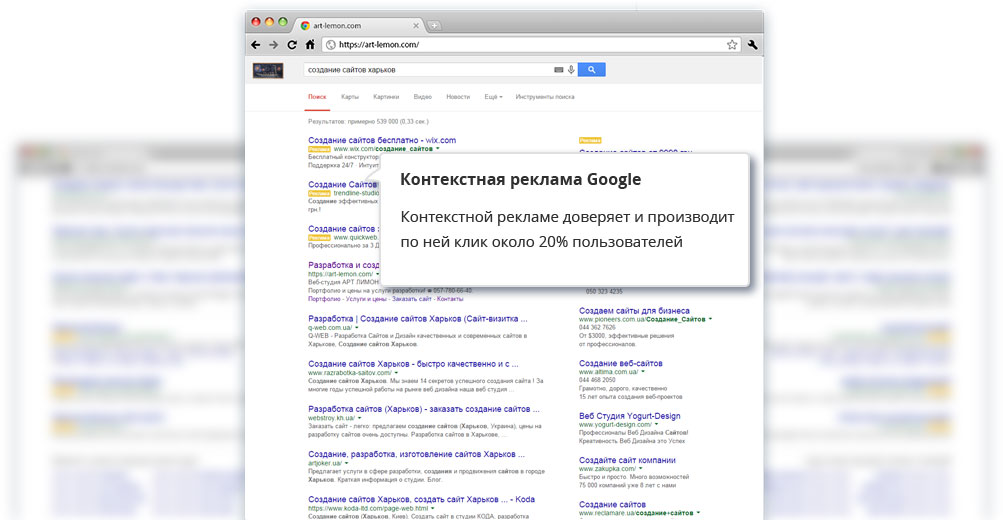Open 'Создание сайтов бесплатно - wix.com' result

pyautogui.click(x=382, y=140)
